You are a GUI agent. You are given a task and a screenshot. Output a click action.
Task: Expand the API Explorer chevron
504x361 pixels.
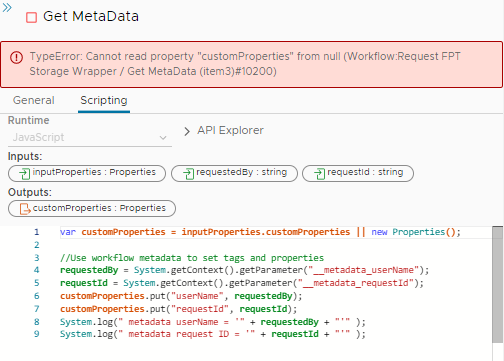(187, 131)
